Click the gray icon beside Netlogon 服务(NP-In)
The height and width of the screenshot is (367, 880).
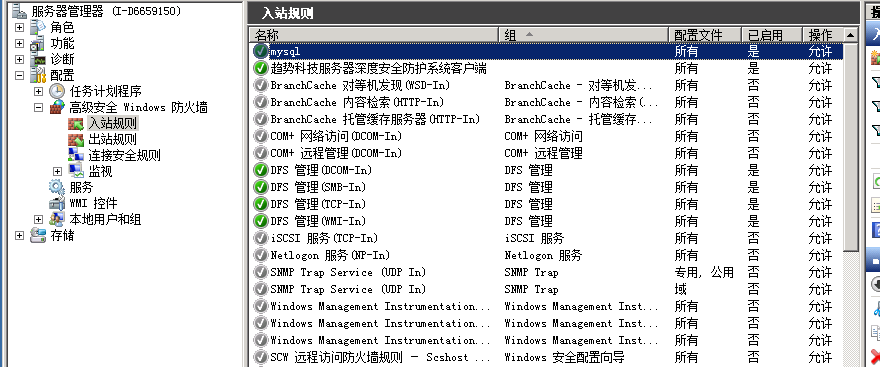260,255
